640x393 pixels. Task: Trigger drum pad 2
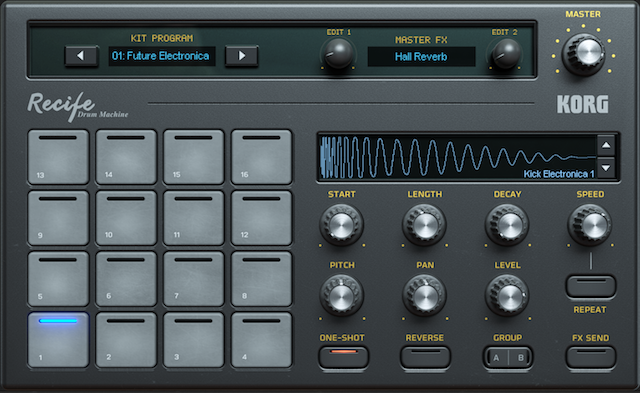point(126,340)
